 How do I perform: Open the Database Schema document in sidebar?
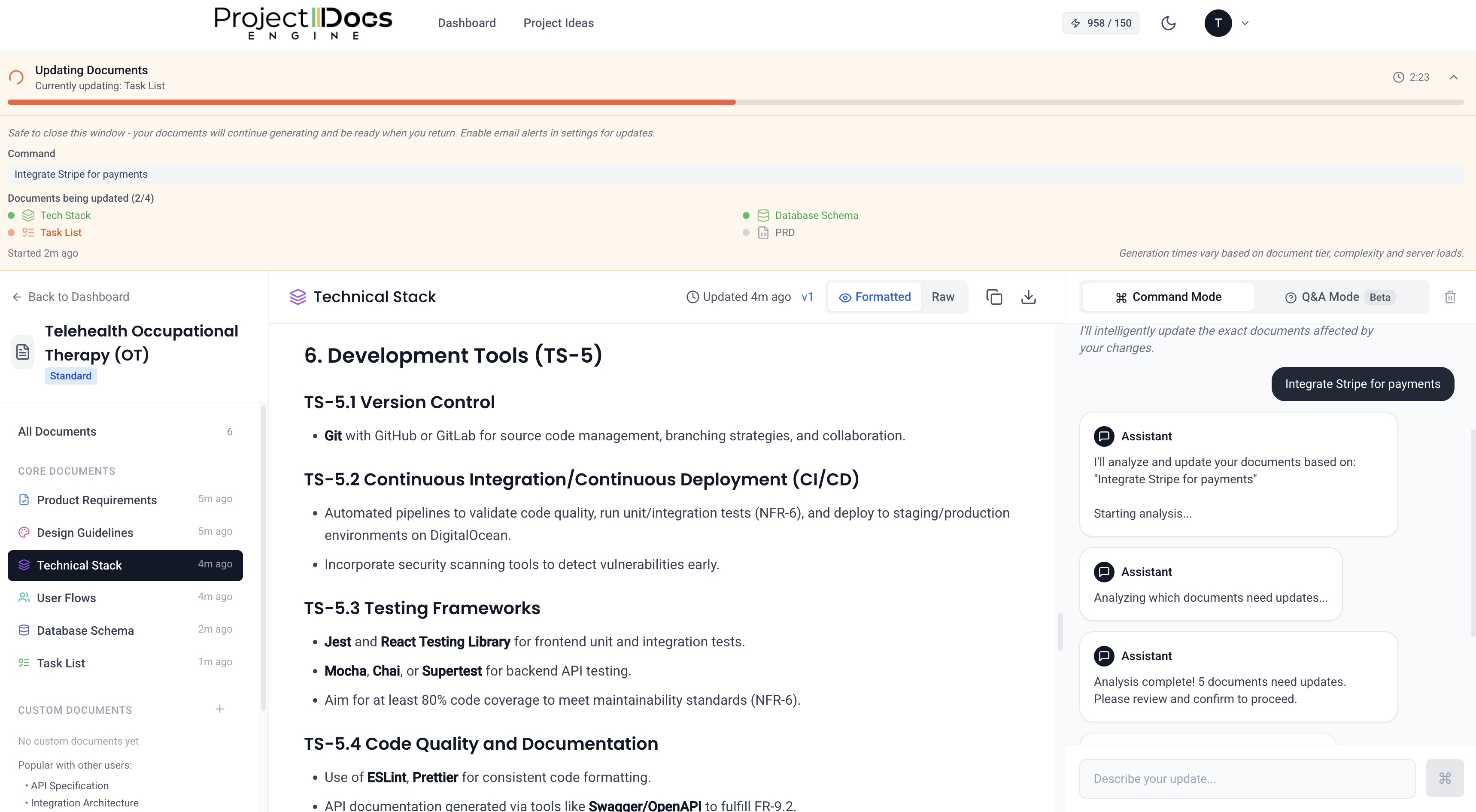pyautogui.click(x=85, y=630)
